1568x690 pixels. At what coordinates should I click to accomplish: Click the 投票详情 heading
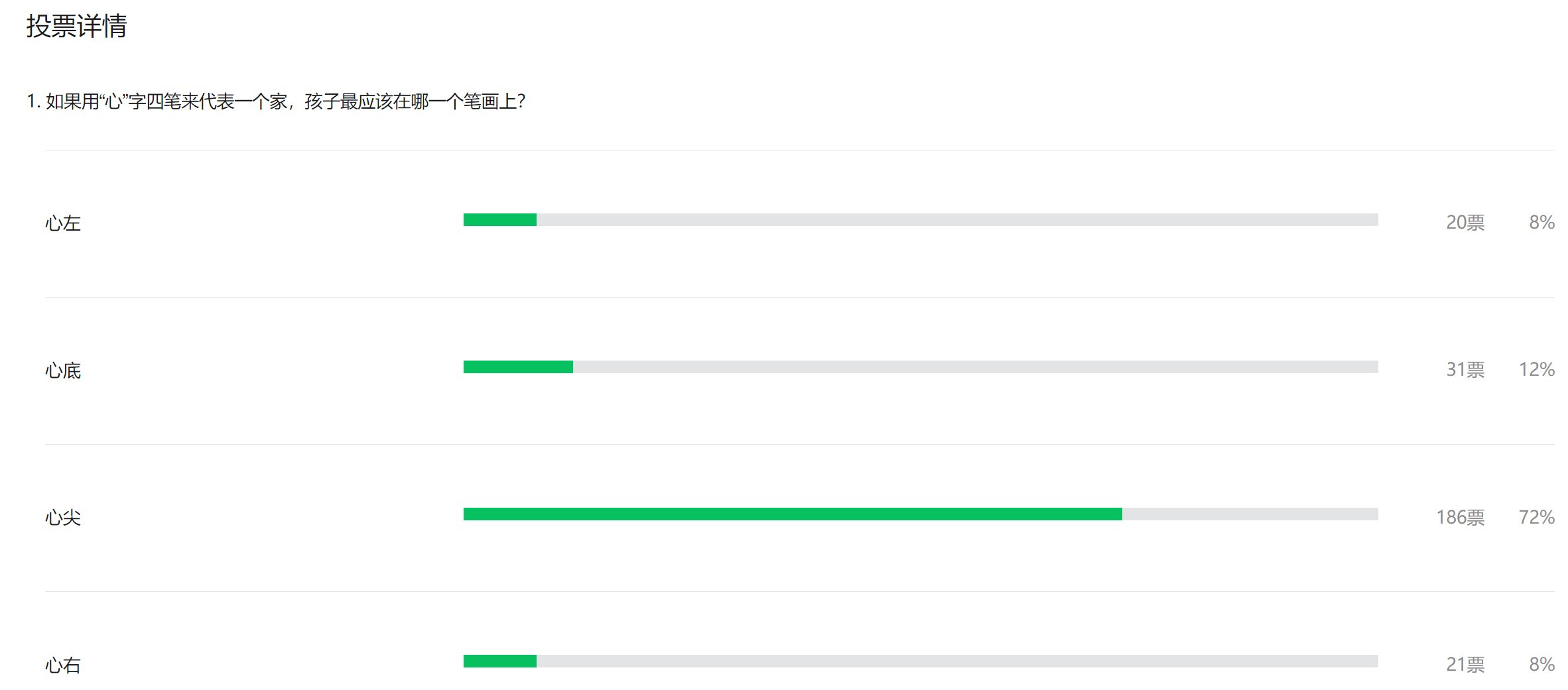(x=76, y=27)
